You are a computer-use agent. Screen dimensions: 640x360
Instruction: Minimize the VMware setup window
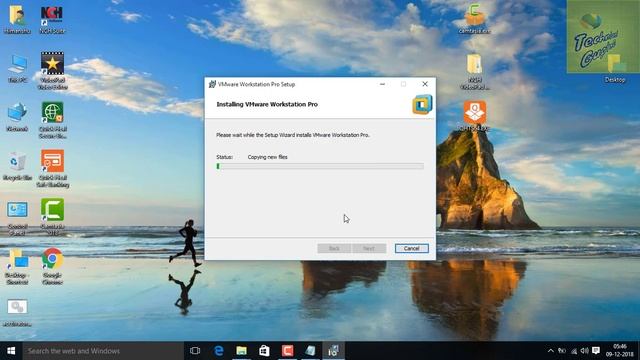382,84
